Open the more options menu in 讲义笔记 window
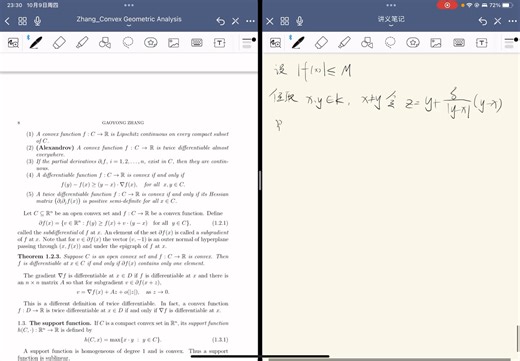This screenshot has height=361, width=520. click(513, 21)
